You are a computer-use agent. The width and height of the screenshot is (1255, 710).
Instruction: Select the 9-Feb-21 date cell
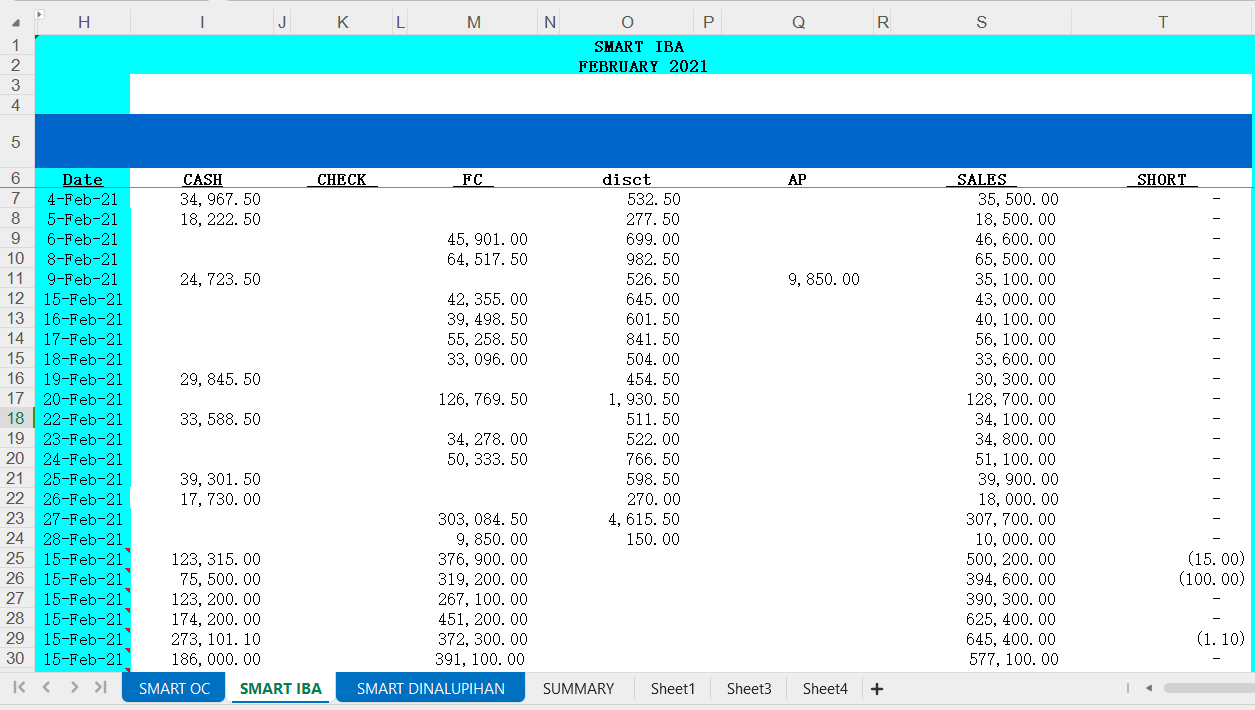click(x=83, y=279)
